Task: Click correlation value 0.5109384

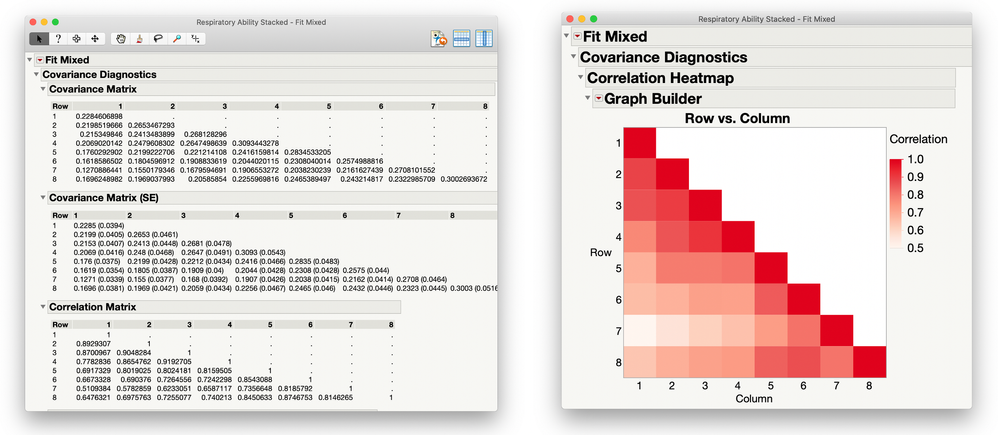Action: [94, 388]
